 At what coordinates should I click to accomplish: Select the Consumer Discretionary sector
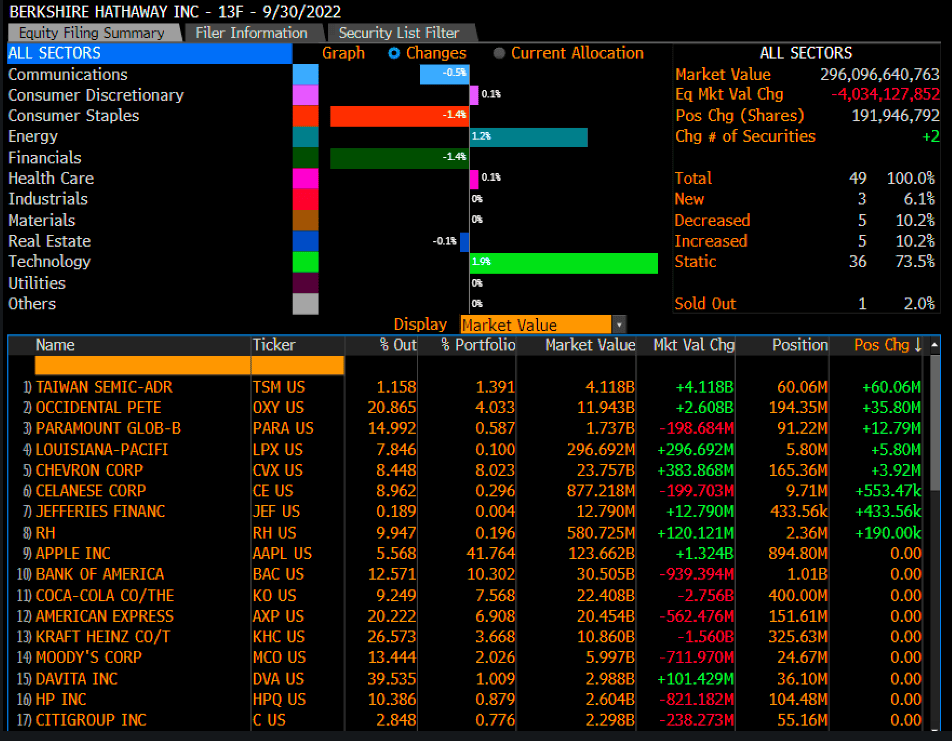tap(149, 95)
